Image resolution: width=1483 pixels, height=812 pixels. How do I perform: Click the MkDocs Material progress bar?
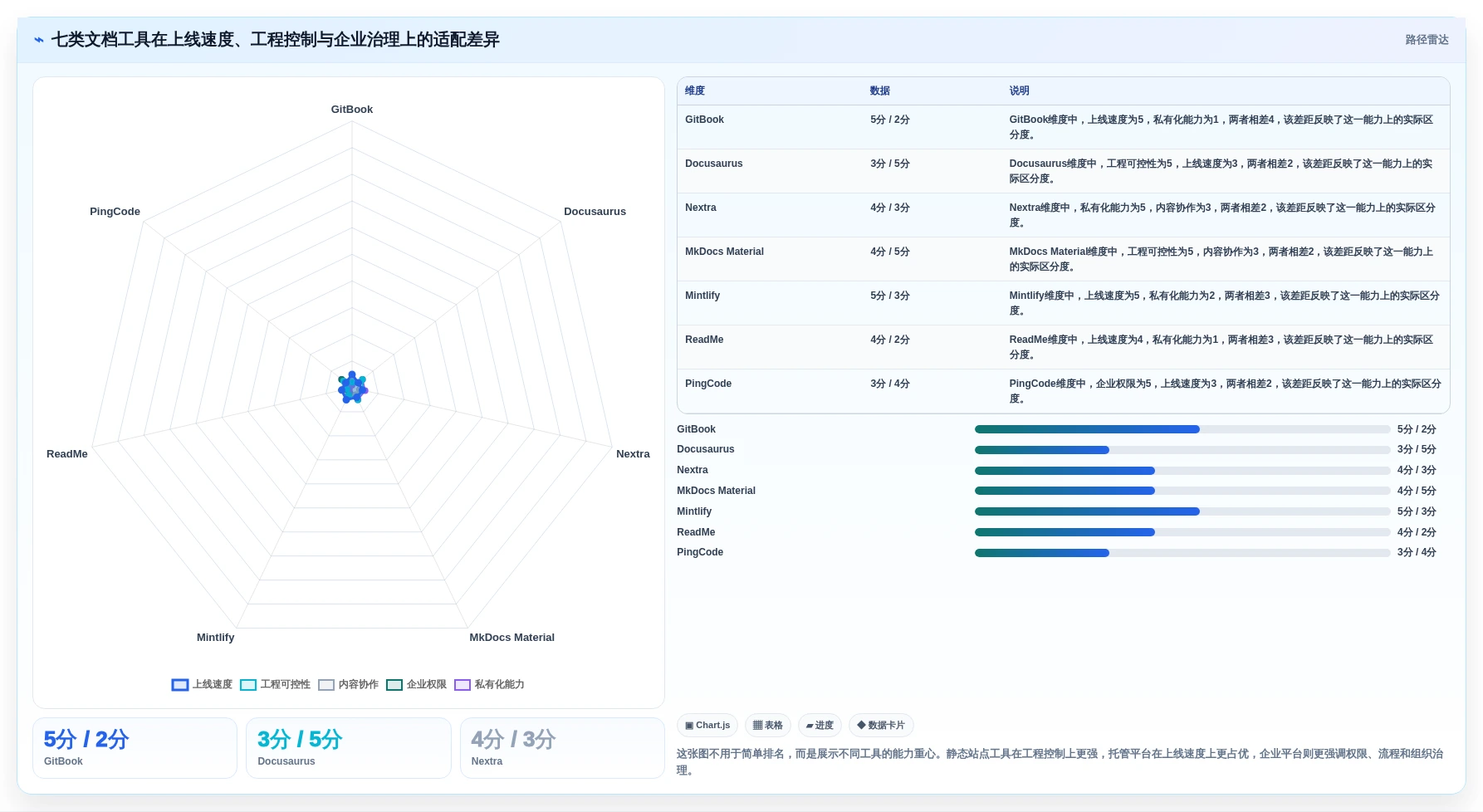coord(1182,491)
